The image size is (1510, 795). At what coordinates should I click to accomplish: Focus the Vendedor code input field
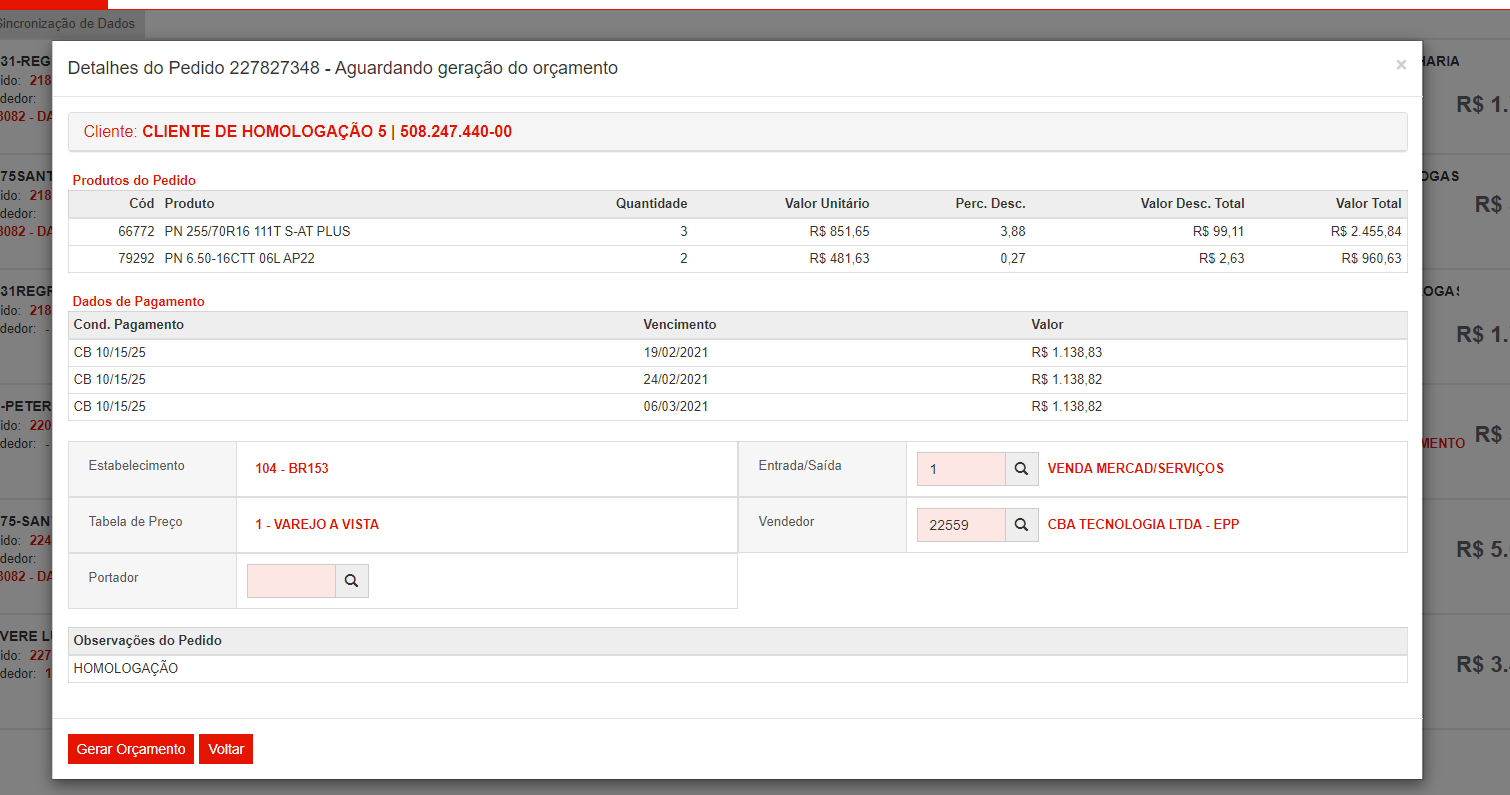tap(961, 525)
